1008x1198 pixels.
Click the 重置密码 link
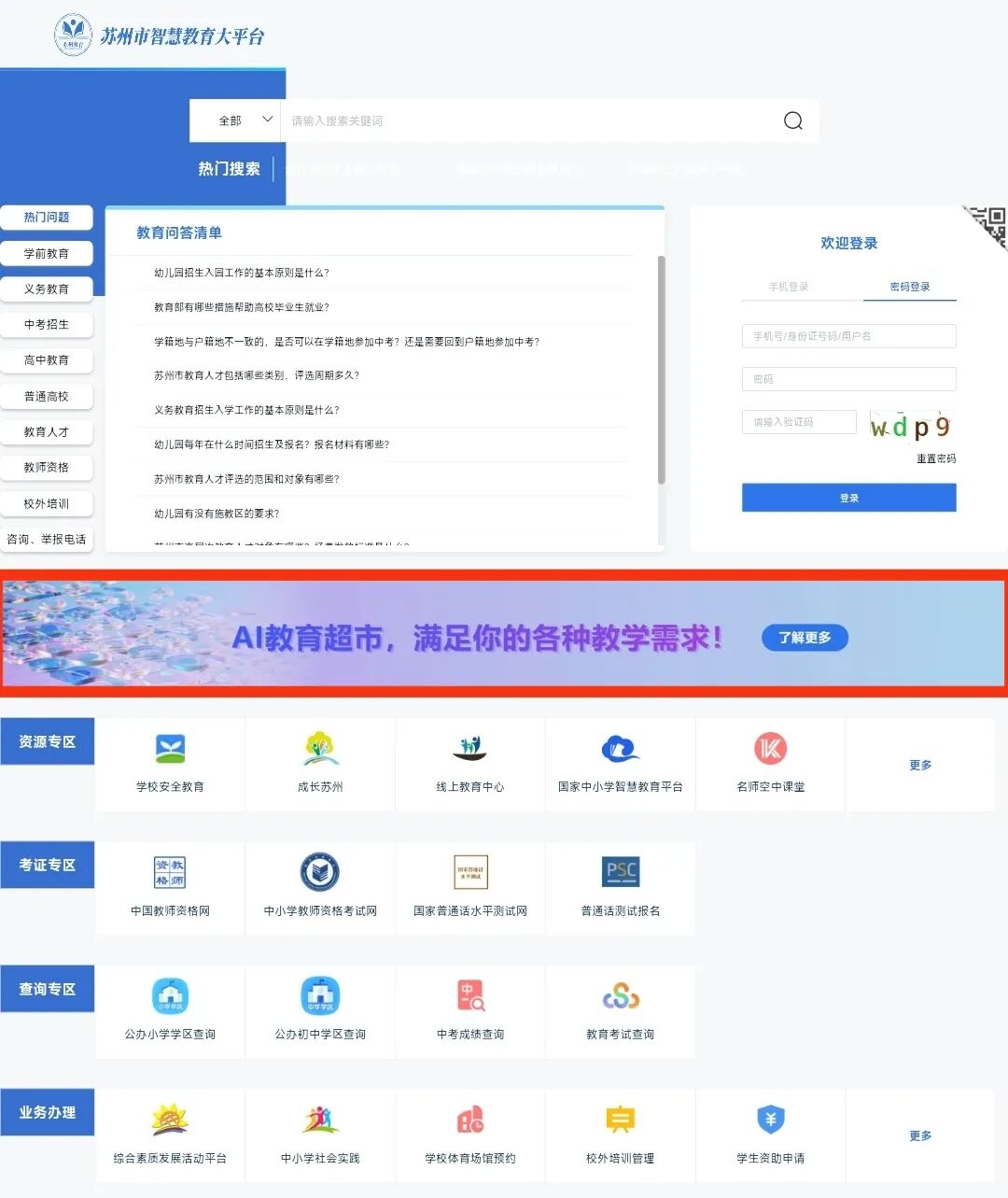click(x=935, y=458)
